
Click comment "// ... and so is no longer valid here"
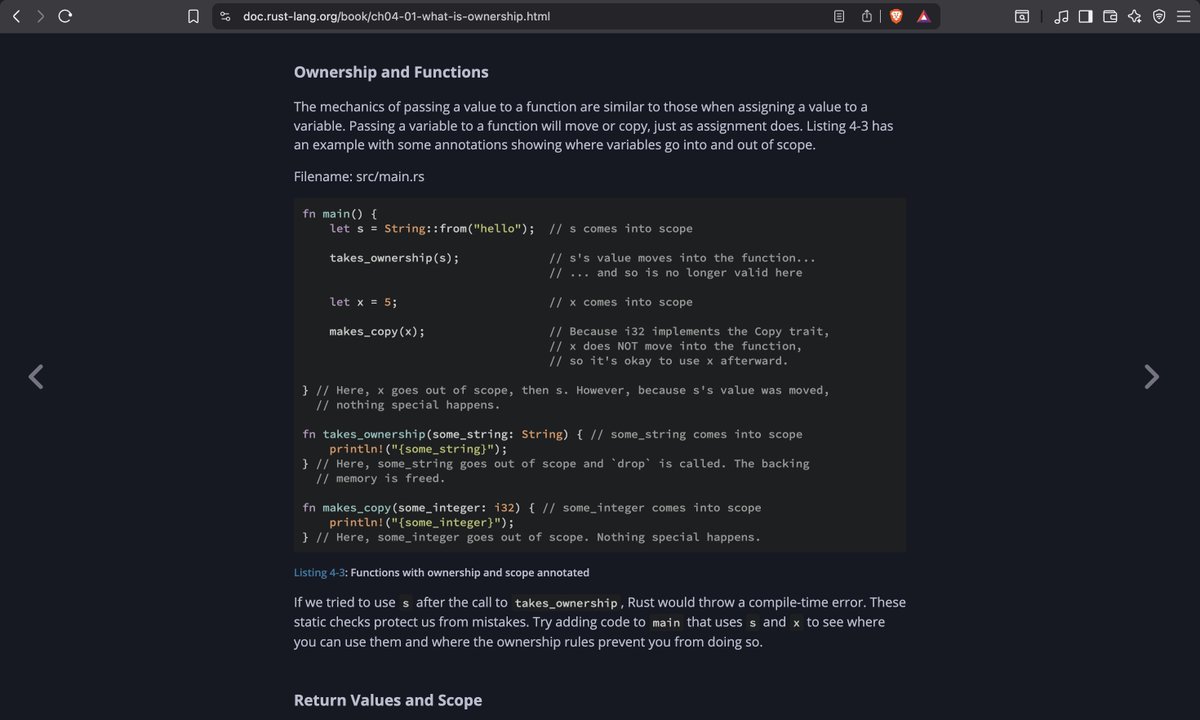[x=676, y=272]
